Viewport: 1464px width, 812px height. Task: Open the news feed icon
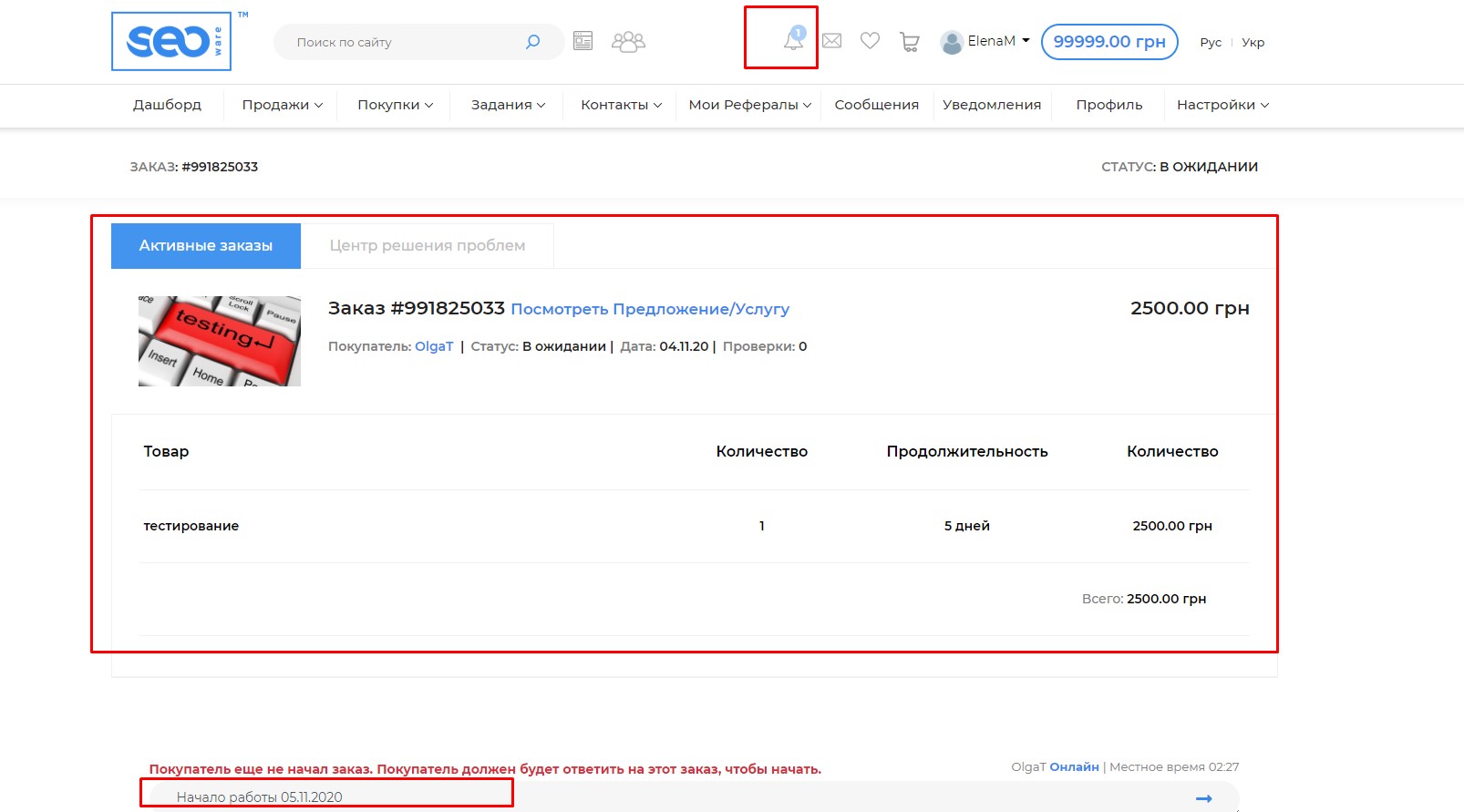pos(583,41)
